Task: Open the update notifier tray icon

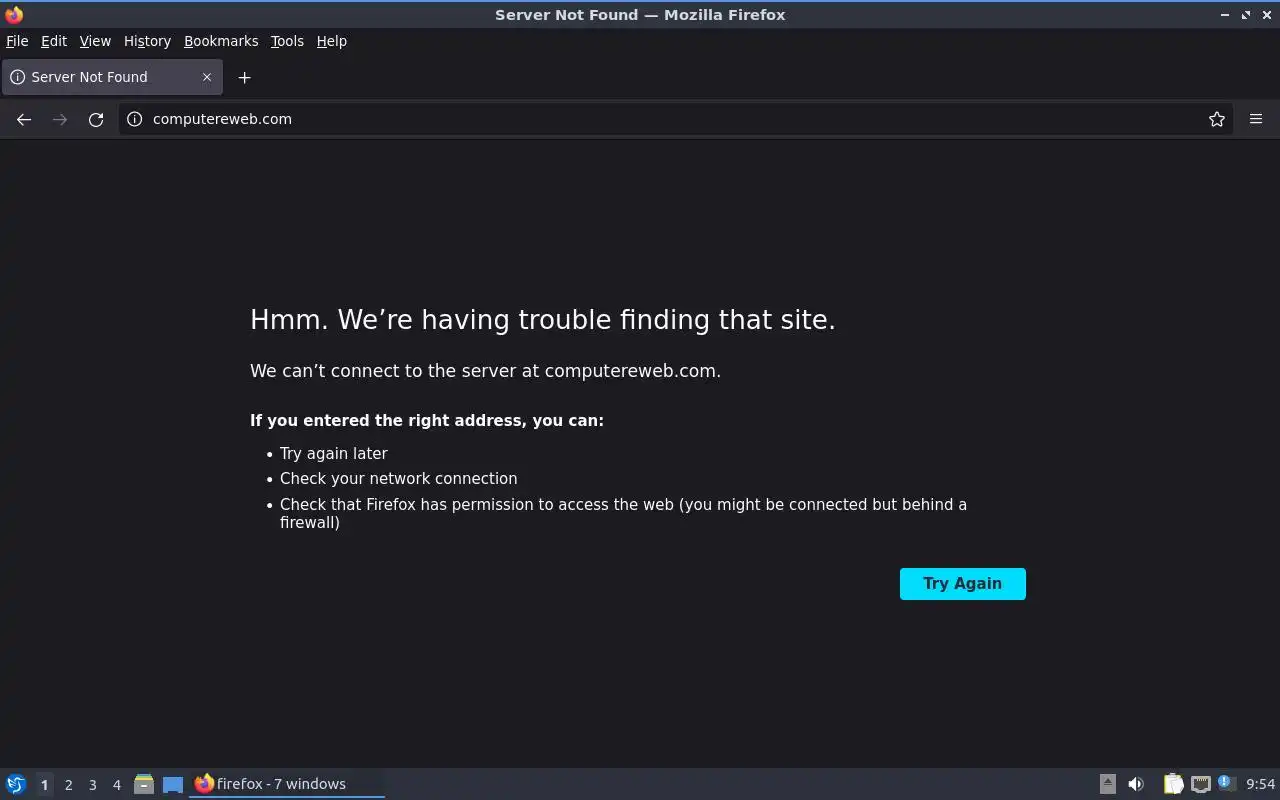Action: 1227,783
